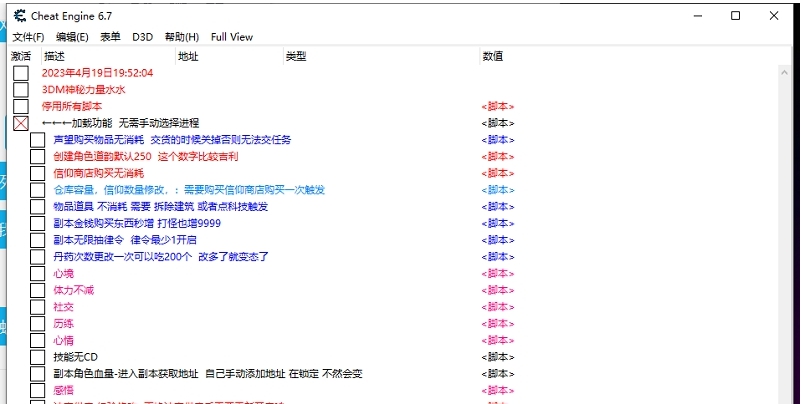
Task: Enable the 物品道具 不消耗 checkbox
Action: click(37, 207)
